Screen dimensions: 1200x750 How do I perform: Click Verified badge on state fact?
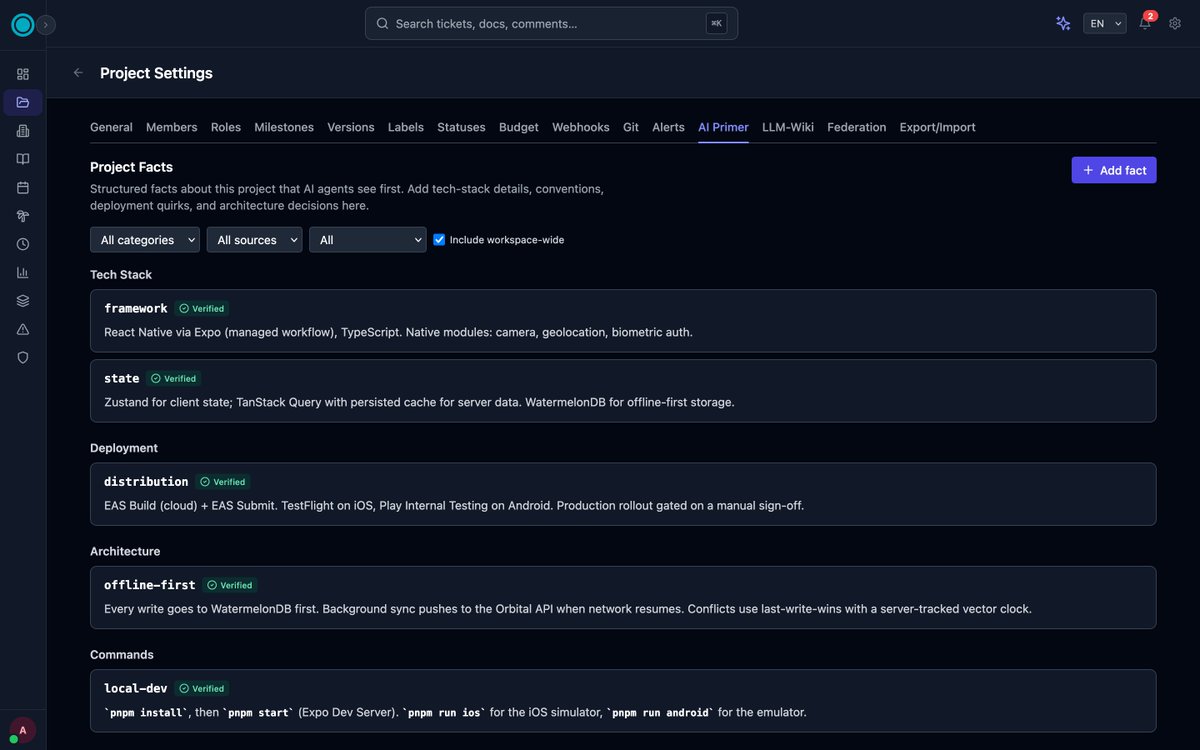[x=174, y=379]
